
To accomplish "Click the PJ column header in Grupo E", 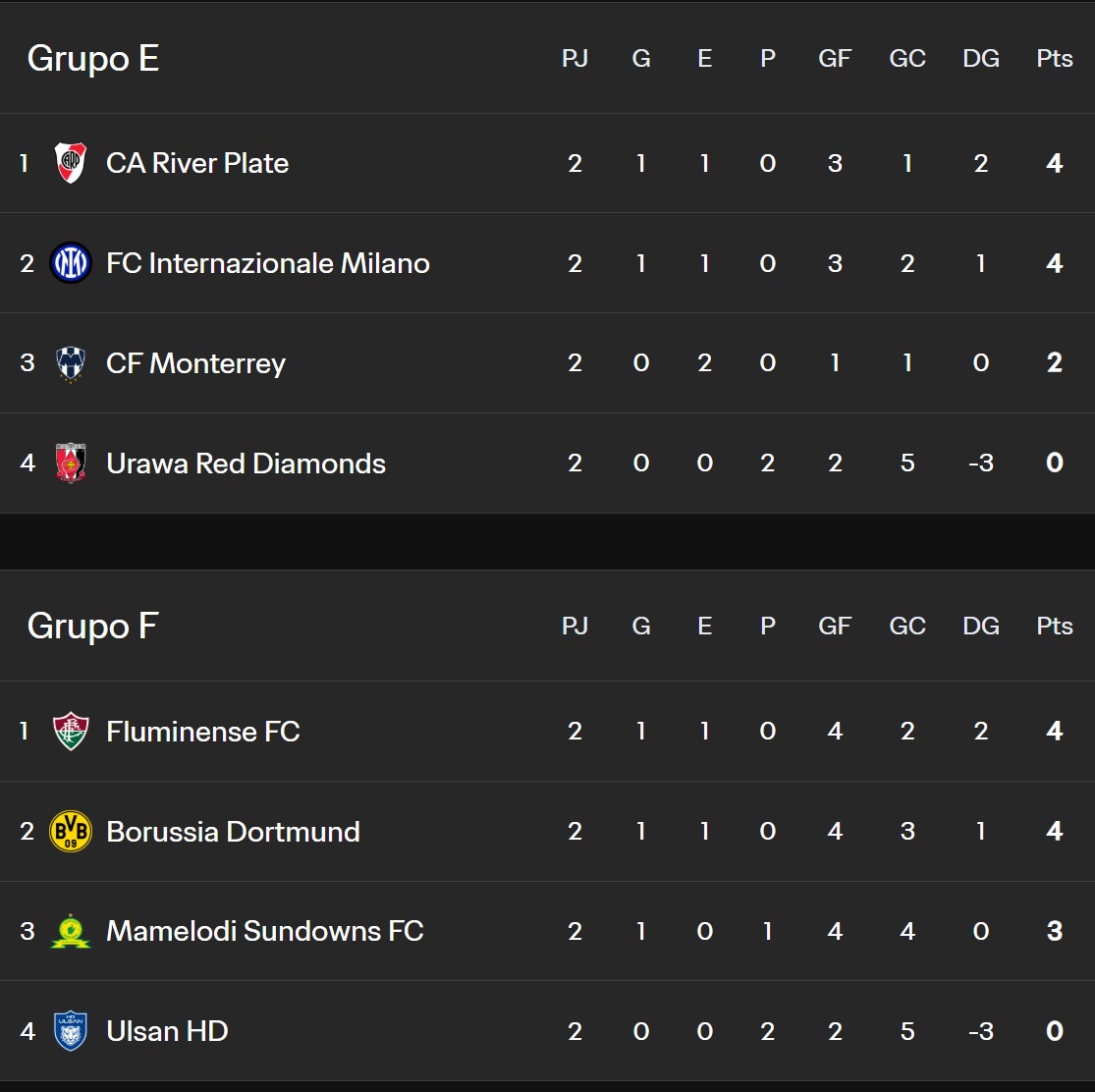I will (575, 59).
